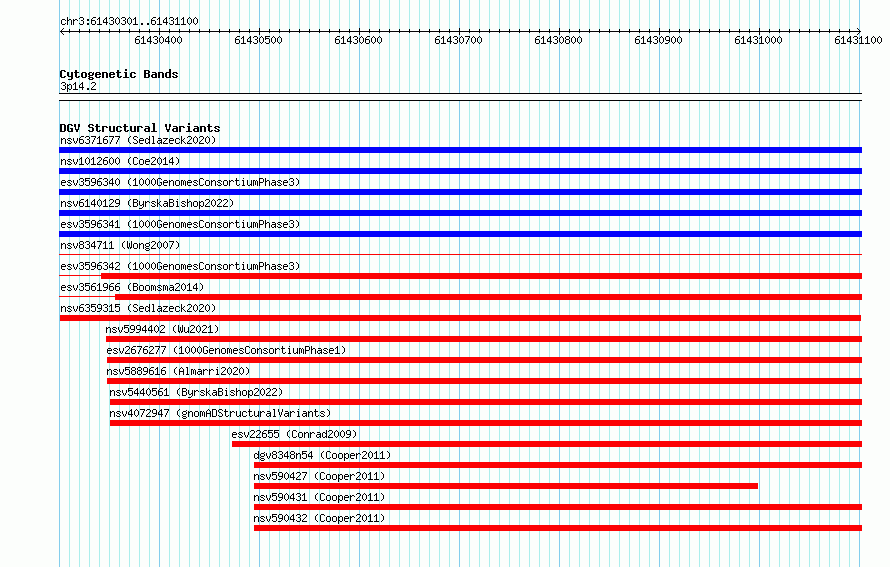Image resolution: width=890 pixels, height=567 pixels.
Task: Open the nsv834711 (Wong2007) variant label
Action: click(x=120, y=245)
